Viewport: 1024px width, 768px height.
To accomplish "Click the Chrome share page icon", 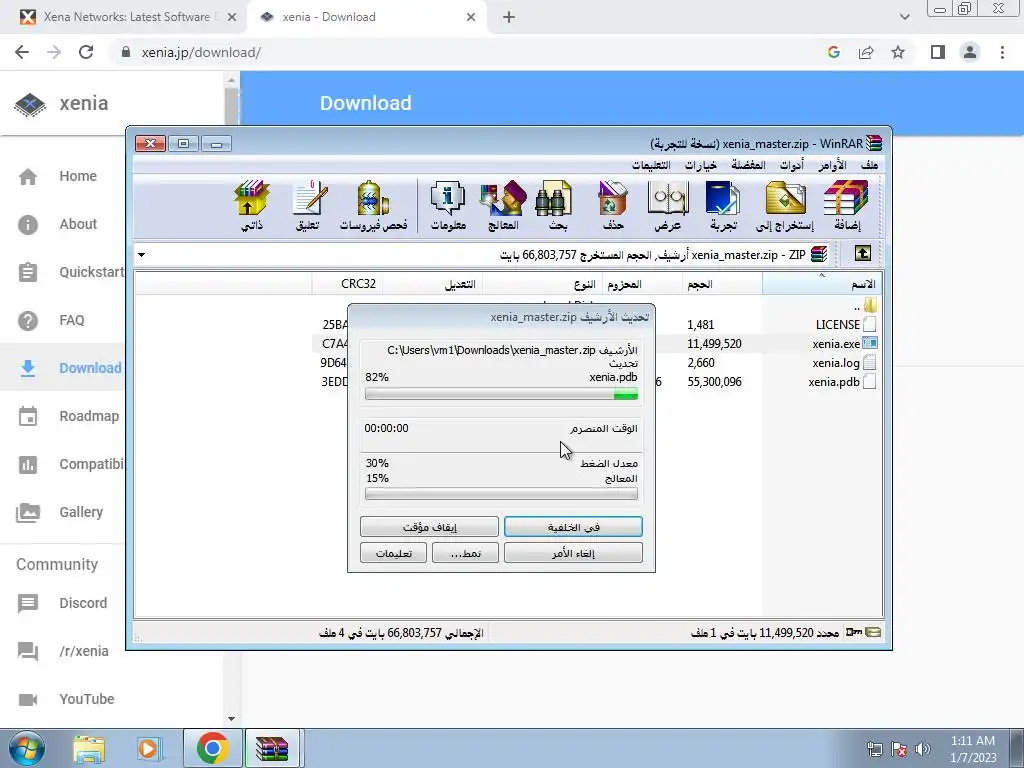I will tap(866, 52).
